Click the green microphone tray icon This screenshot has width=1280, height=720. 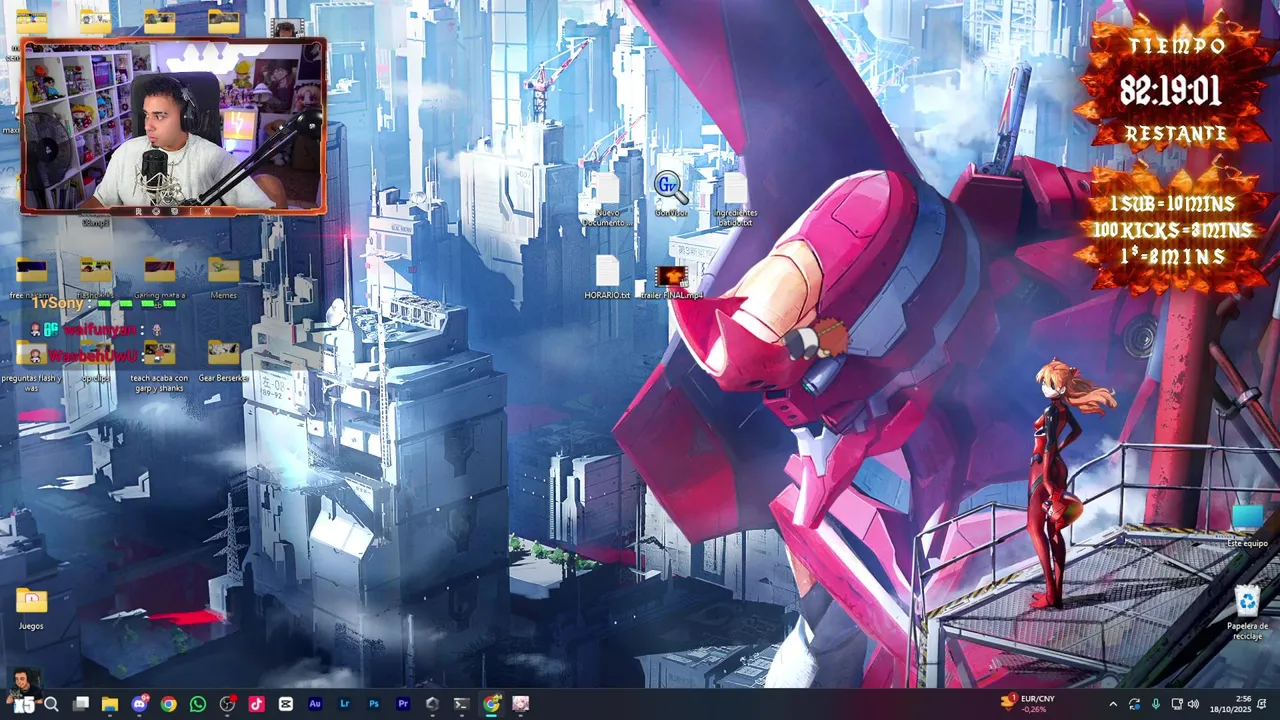(x=1156, y=704)
